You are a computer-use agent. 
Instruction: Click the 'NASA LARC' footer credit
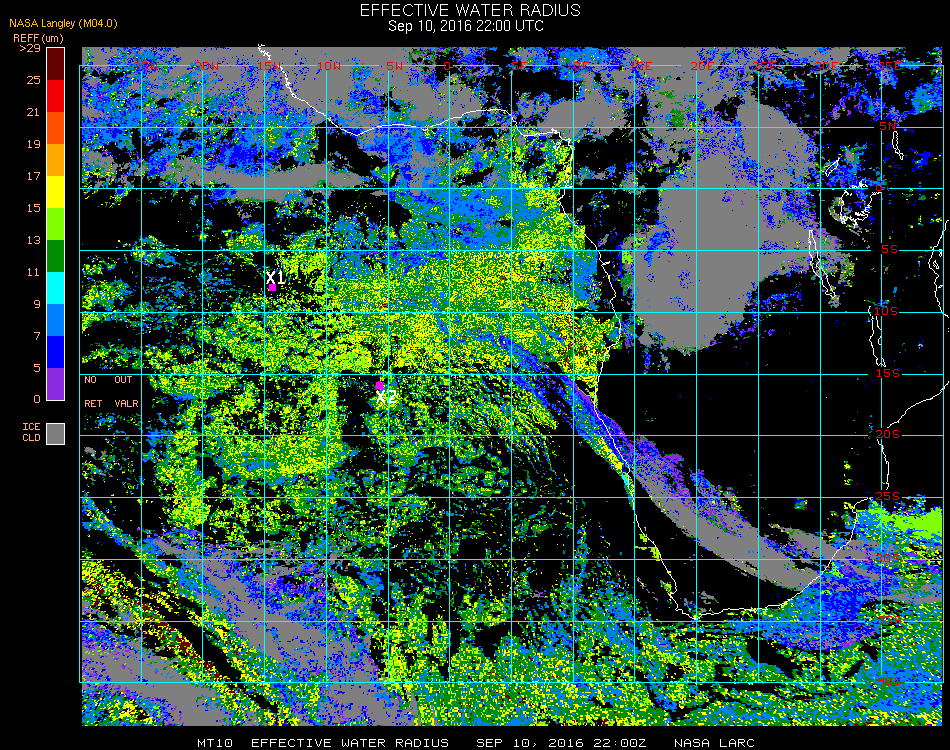click(714, 743)
